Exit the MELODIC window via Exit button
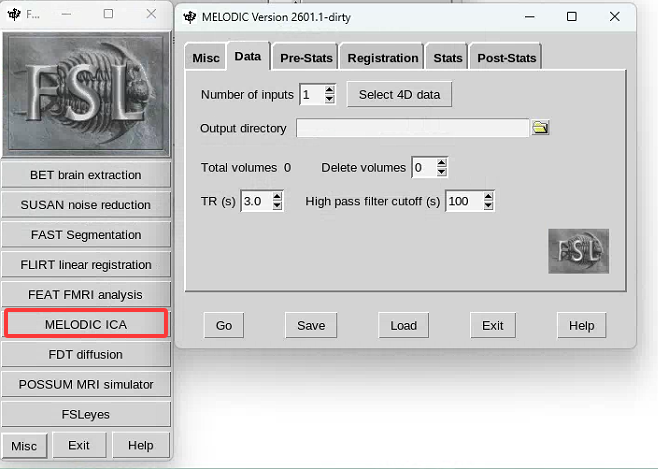The image size is (658, 469). tap(493, 325)
